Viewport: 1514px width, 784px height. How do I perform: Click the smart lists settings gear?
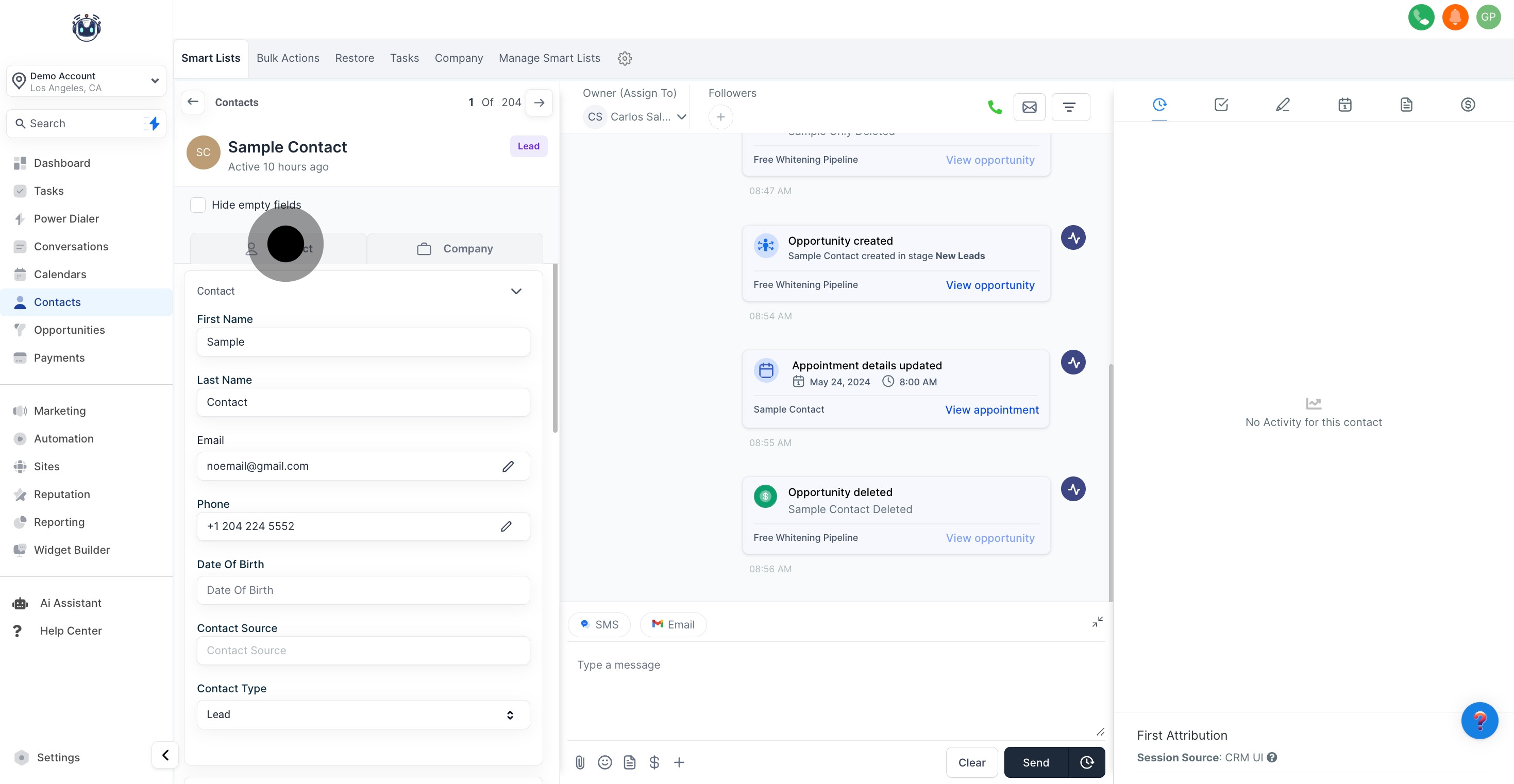coord(624,58)
